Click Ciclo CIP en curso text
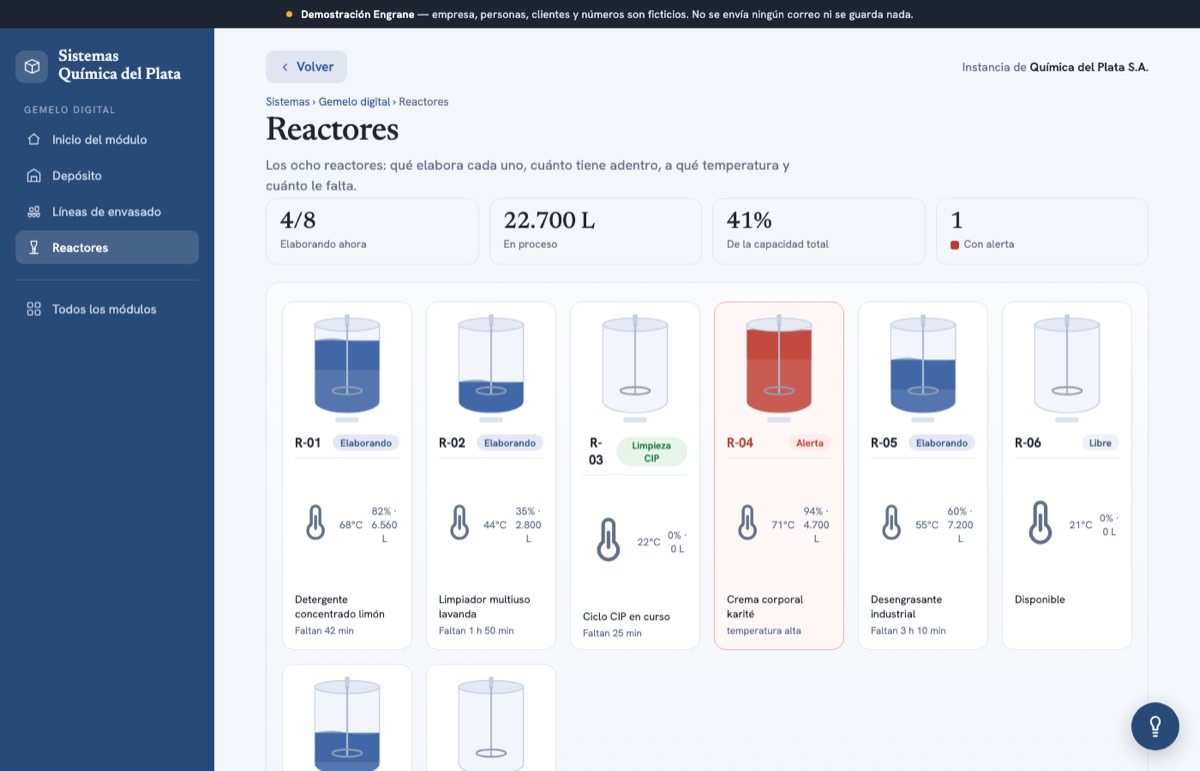Screen dimensions: 1200x771 (627, 617)
